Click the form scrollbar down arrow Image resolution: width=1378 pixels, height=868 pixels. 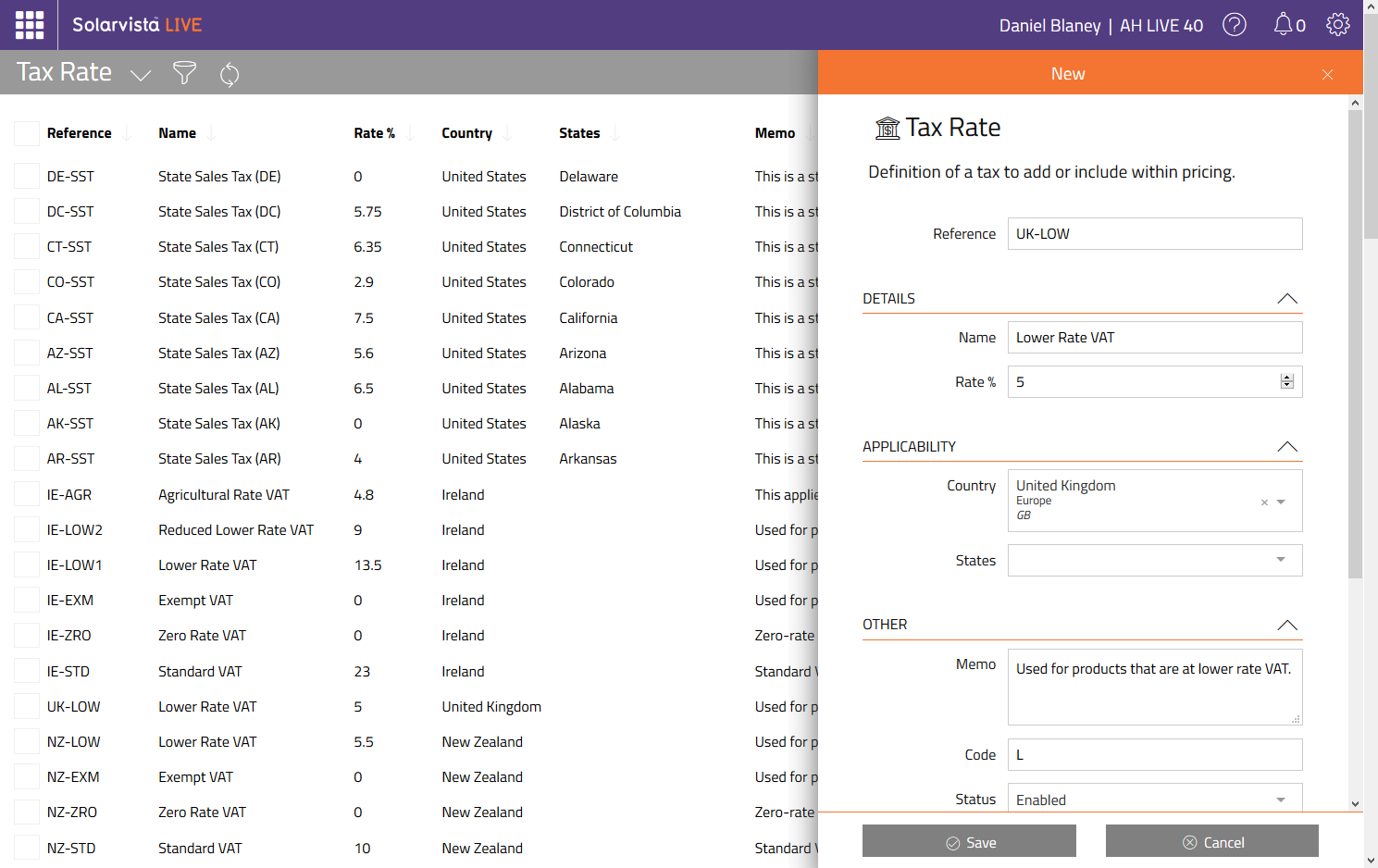(x=1355, y=804)
